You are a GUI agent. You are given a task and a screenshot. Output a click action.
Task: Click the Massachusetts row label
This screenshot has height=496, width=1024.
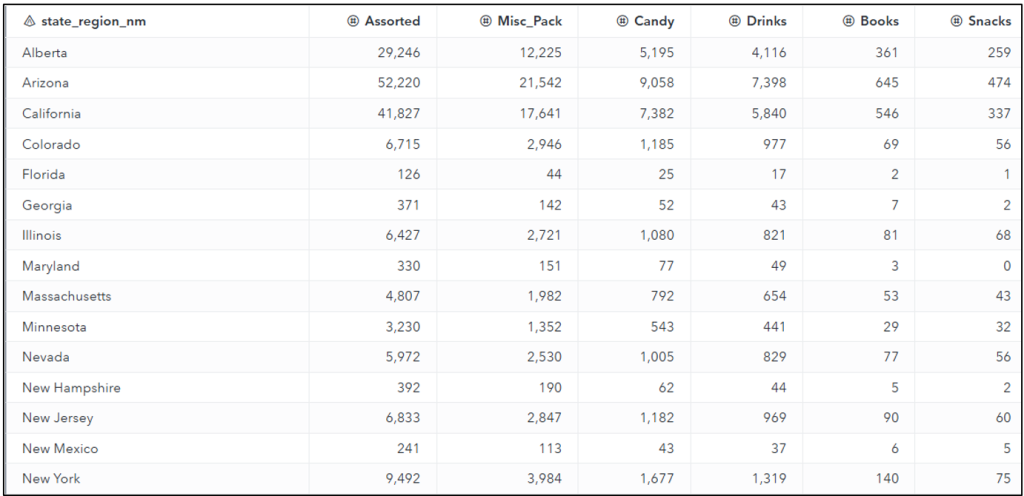pyautogui.click(x=67, y=296)
